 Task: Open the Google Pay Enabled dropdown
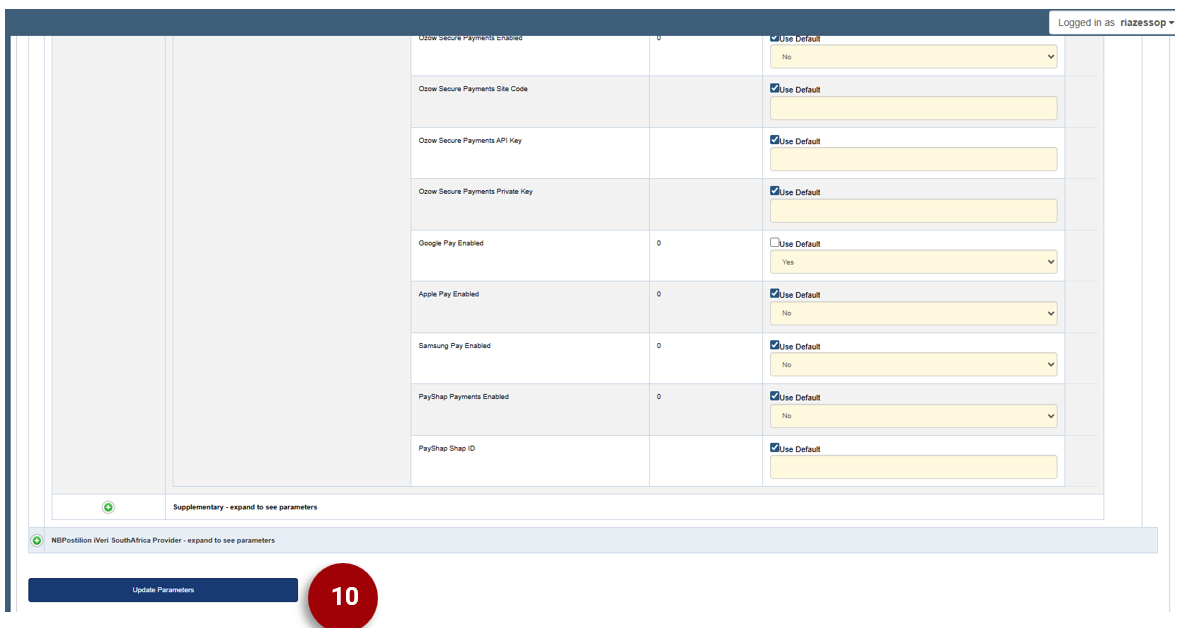(x=913, y=262)
